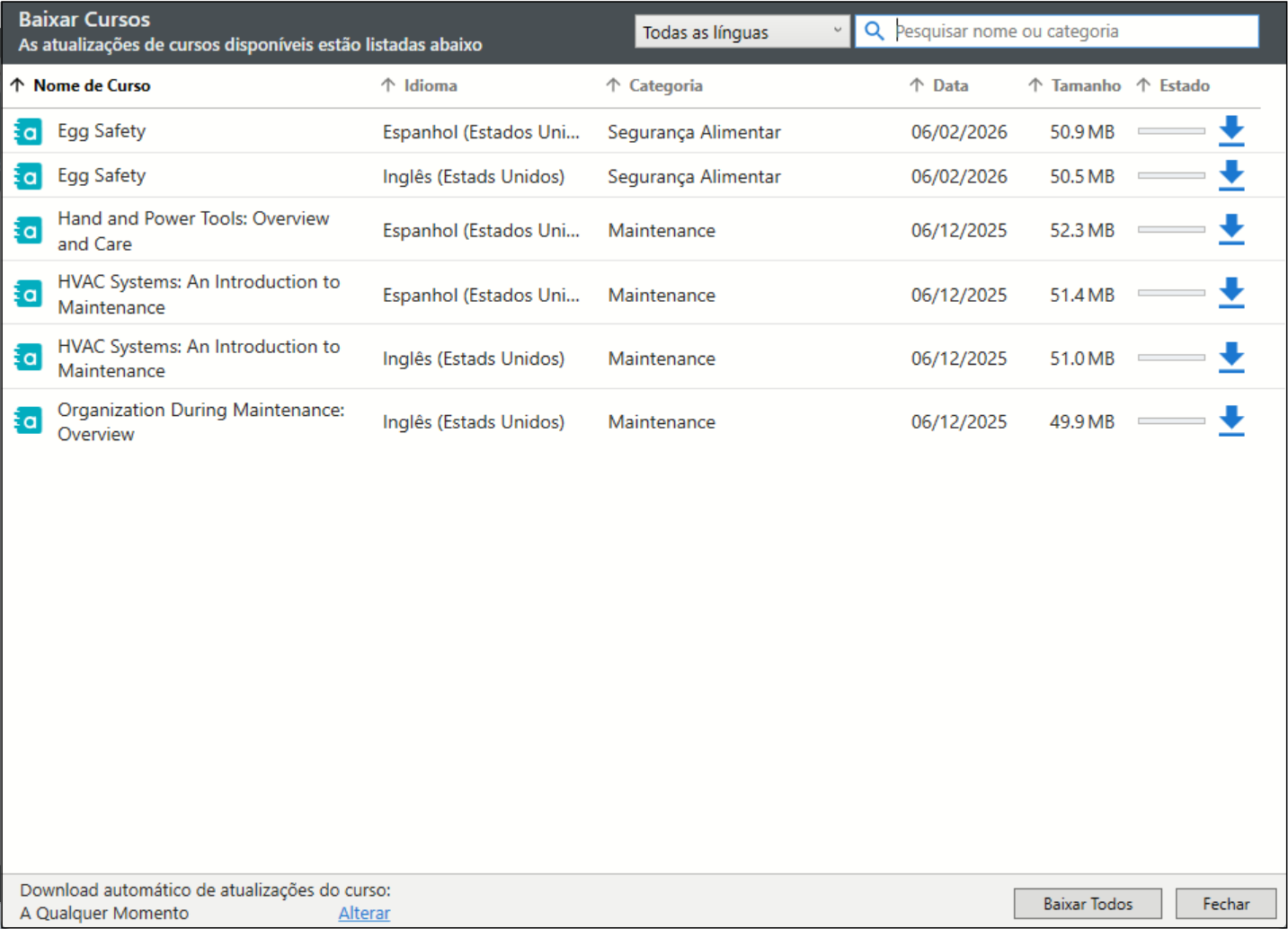
Task: Sort by Data column header
Action: coord(939,85)
